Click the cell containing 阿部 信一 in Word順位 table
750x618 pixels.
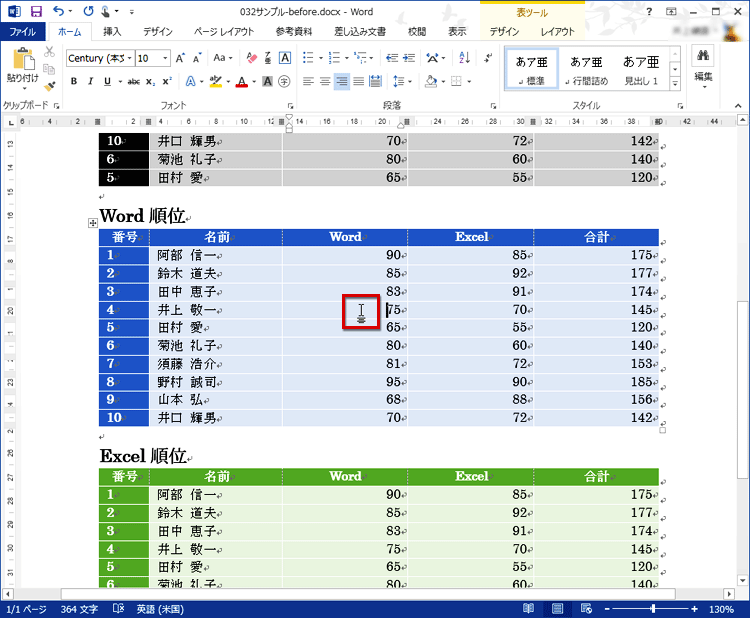pos(216,255)
